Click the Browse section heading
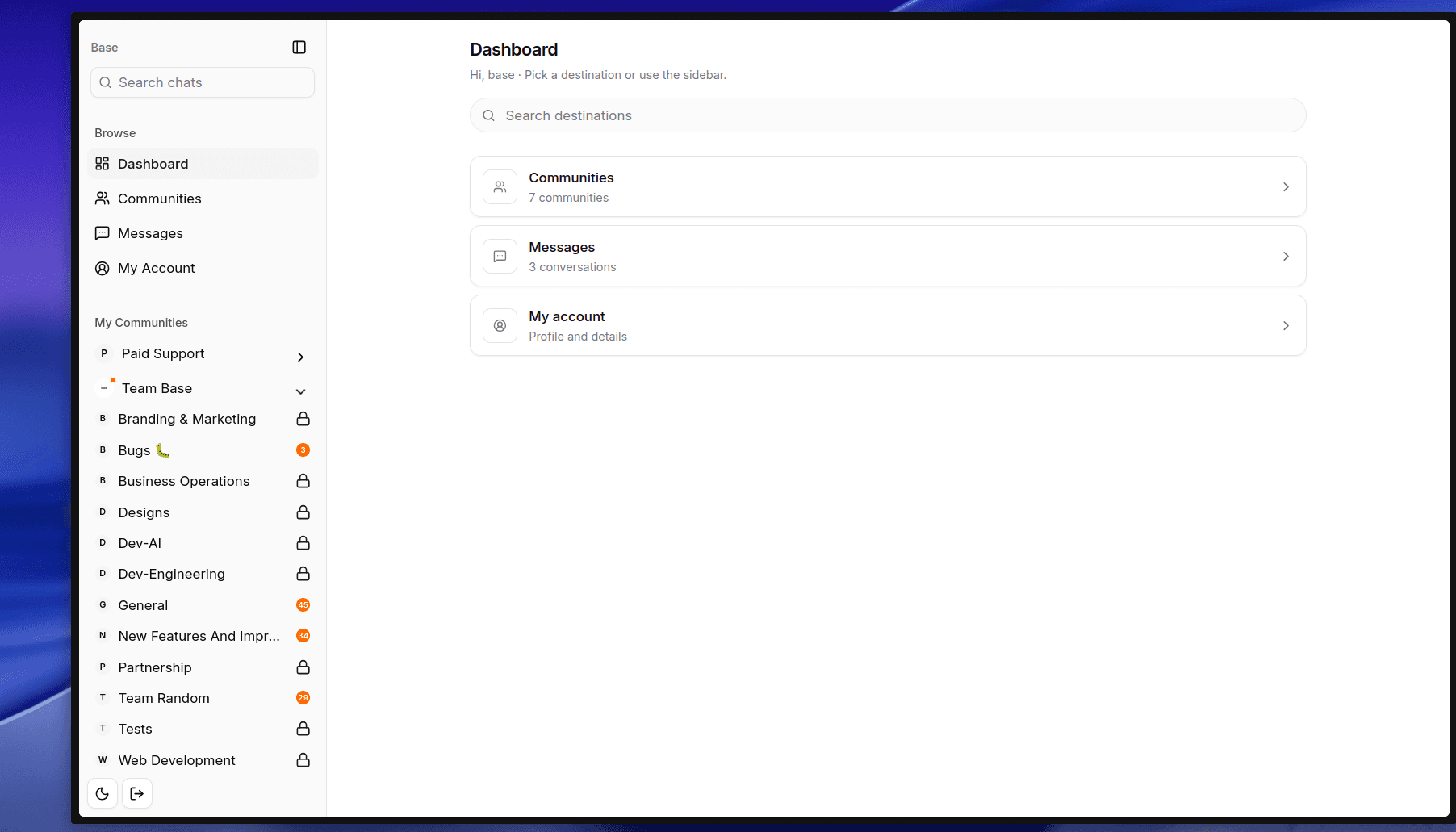The image size is (1456, 832). tap(115, 133)
